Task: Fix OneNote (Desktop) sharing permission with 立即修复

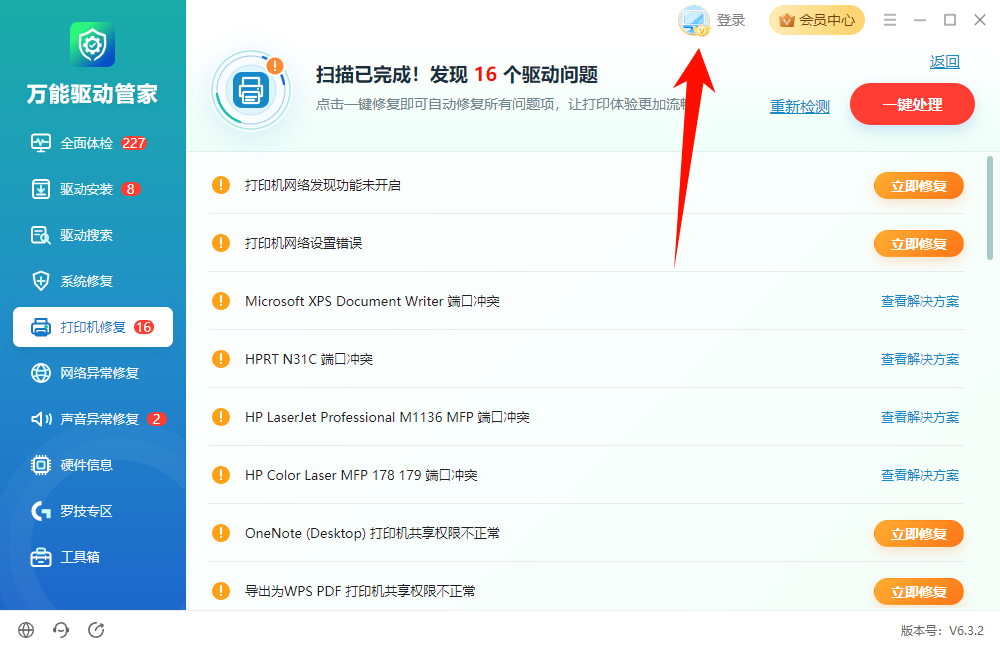Action: click(x=918, y=534)
